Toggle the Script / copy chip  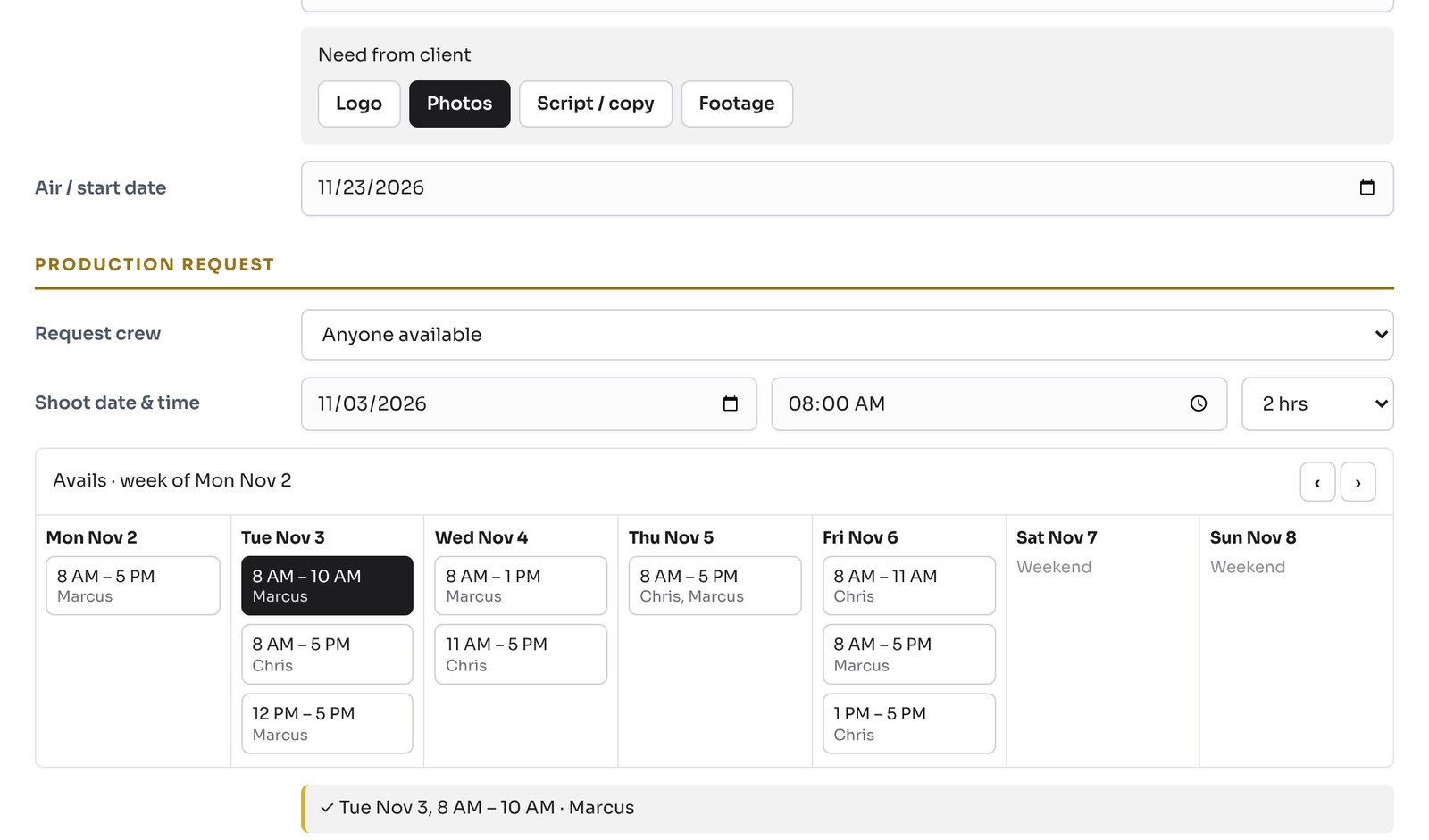595,104
